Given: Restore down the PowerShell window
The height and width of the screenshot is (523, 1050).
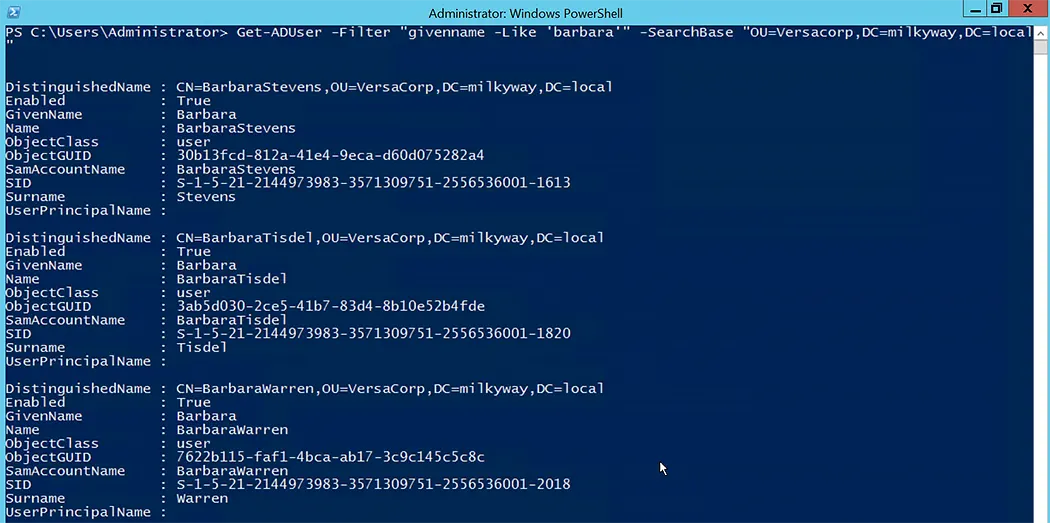Looking at the screenshot, I should tap(996, 9).
